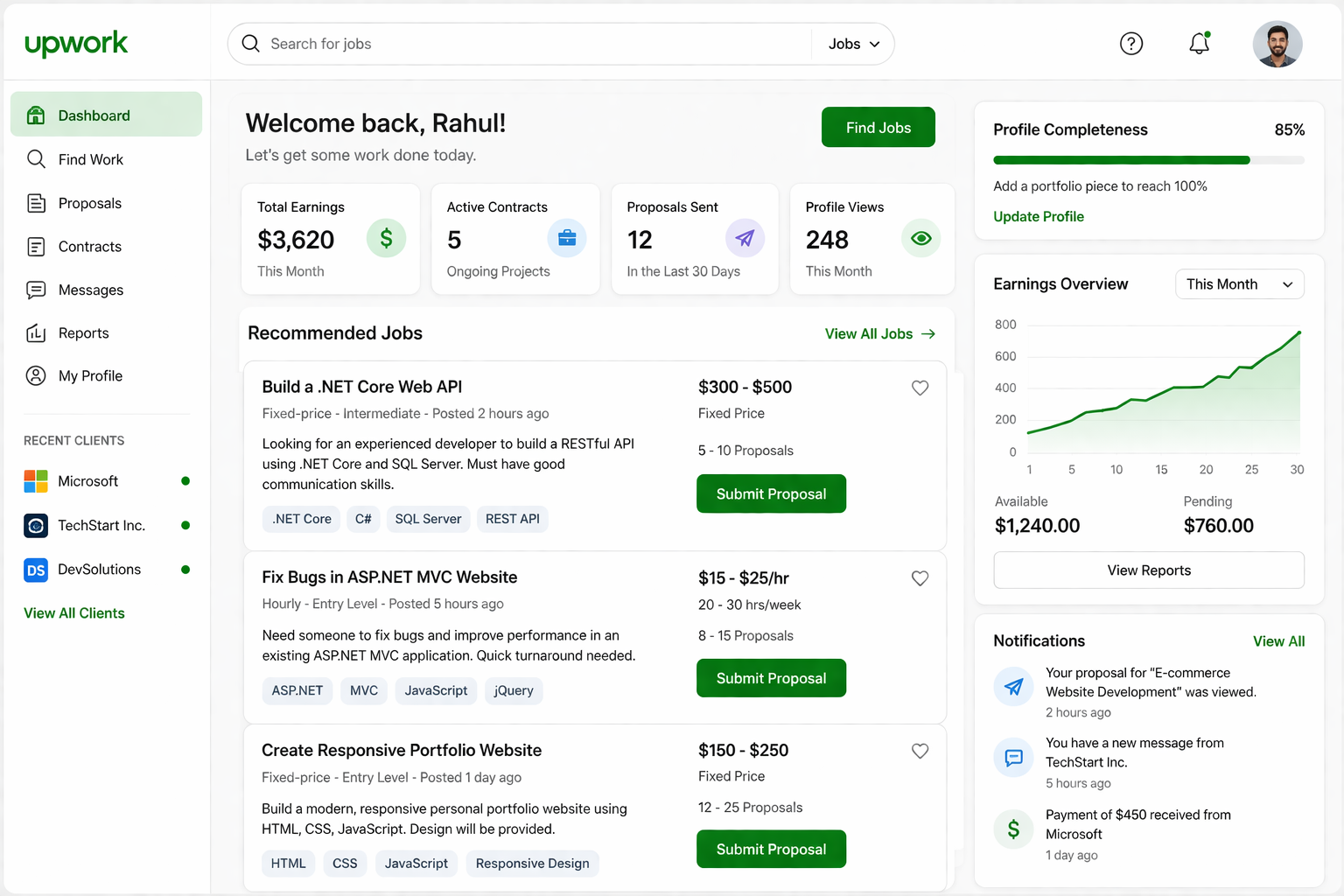Open the Dashboard sidebar icon
The image size is (1344, 896).
(36, 115)
